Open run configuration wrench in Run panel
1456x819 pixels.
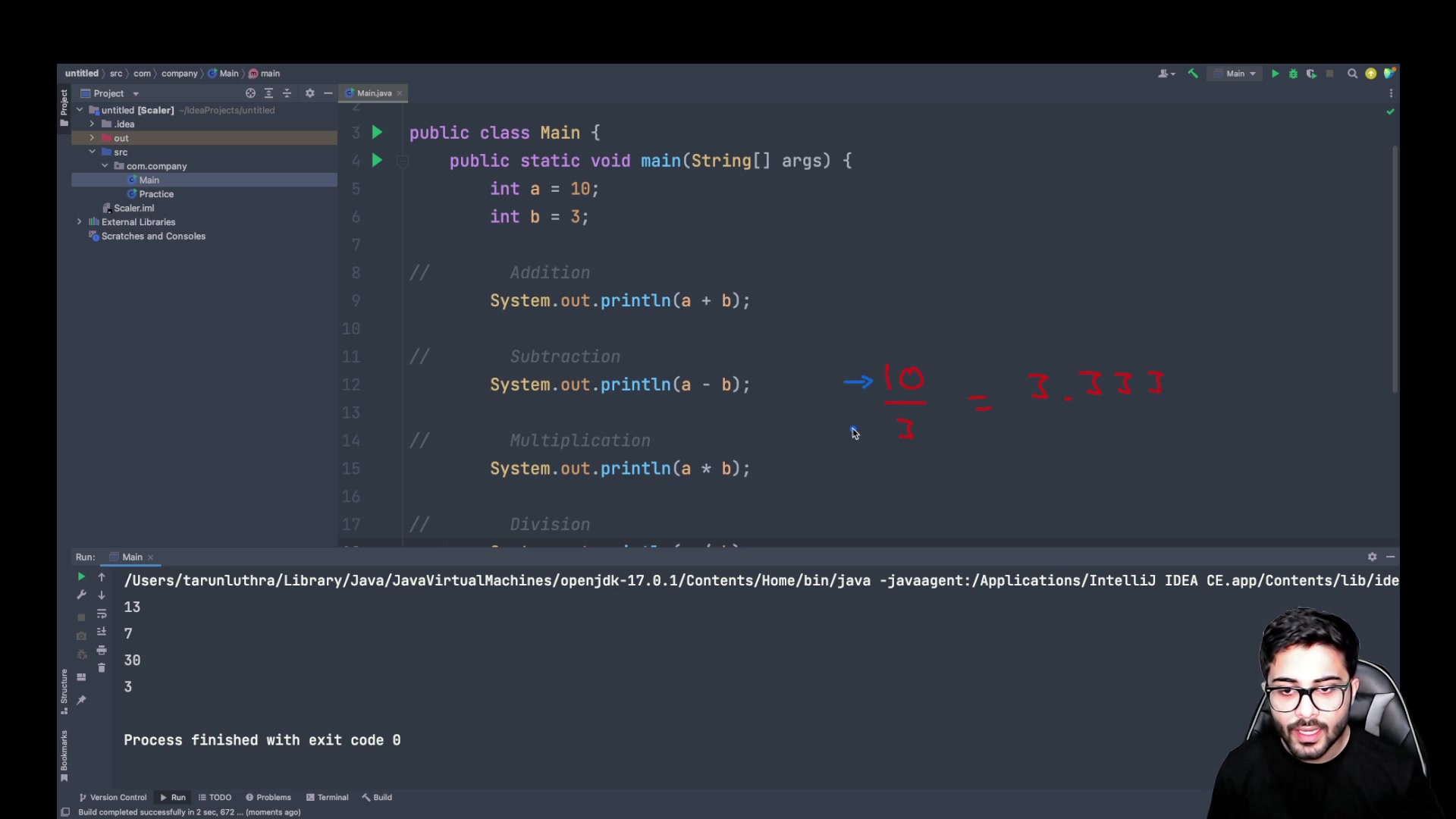[x=81, y=595]
